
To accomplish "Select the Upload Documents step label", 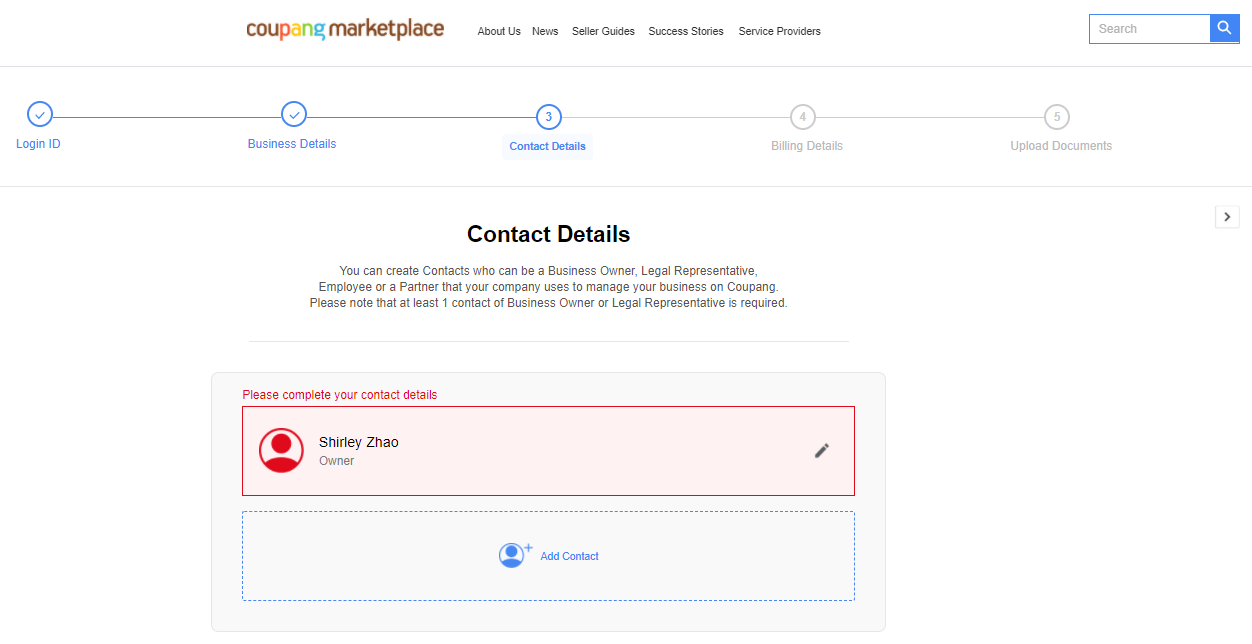I will point(1061,146).
